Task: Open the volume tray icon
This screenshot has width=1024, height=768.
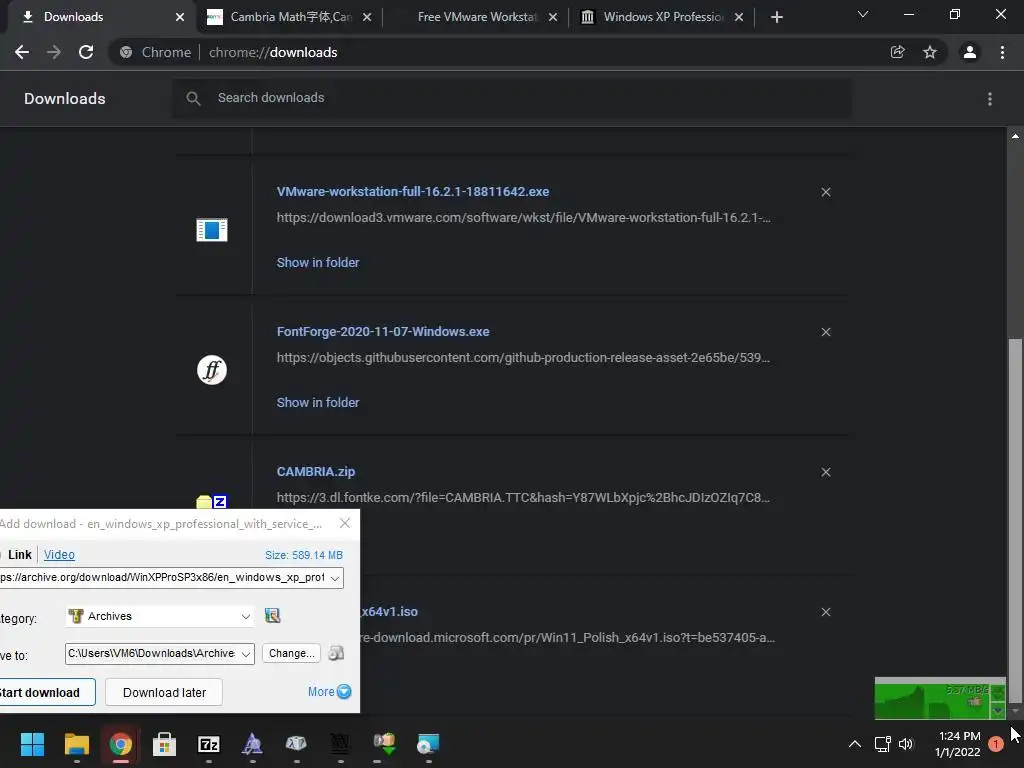Action: [x=906, y=744]
